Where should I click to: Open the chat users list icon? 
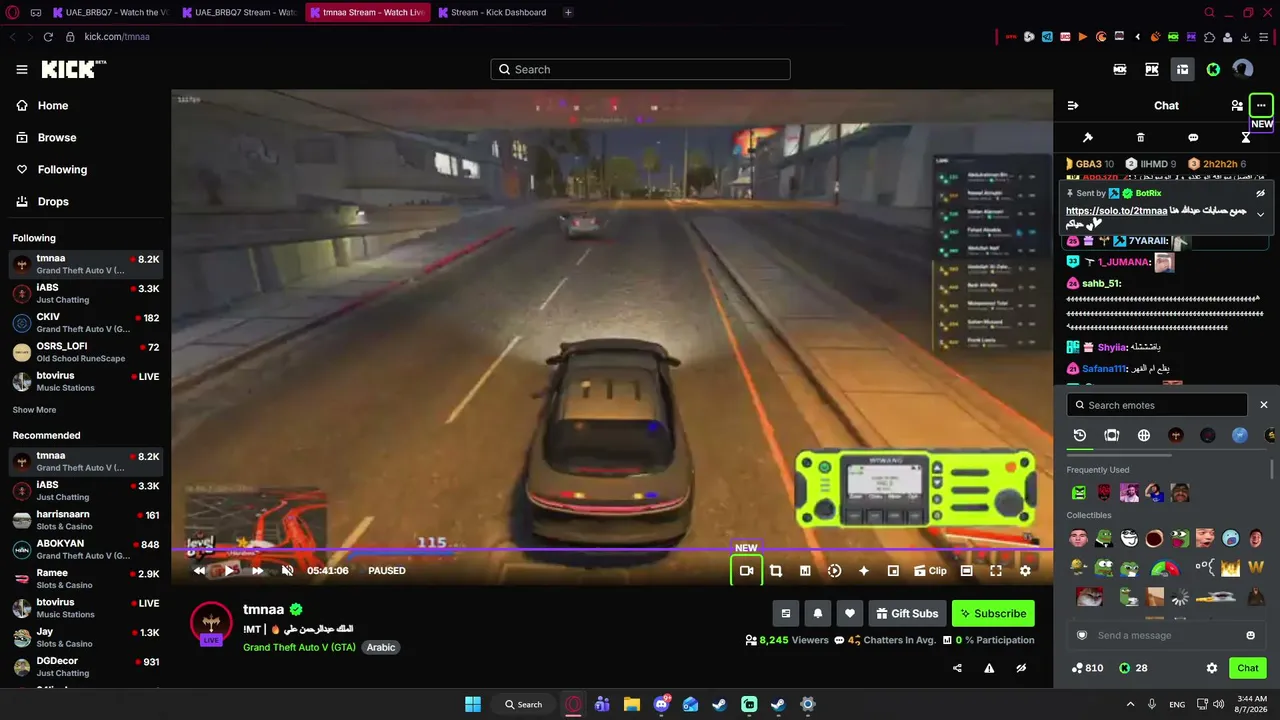pos(1237,105)
